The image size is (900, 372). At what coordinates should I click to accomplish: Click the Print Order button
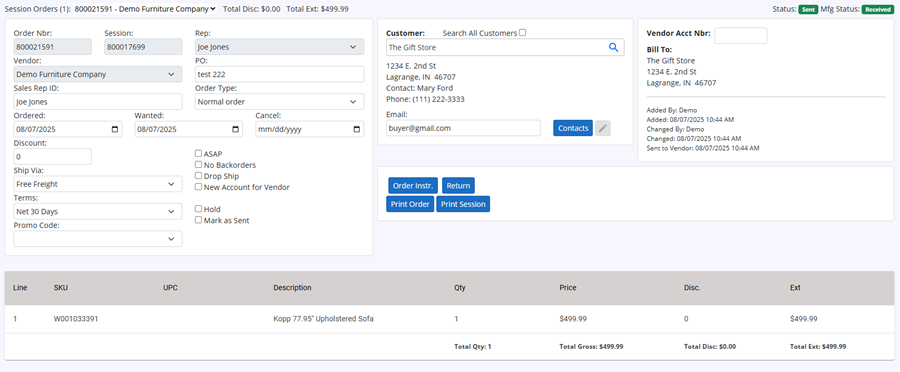click(410, 204)
